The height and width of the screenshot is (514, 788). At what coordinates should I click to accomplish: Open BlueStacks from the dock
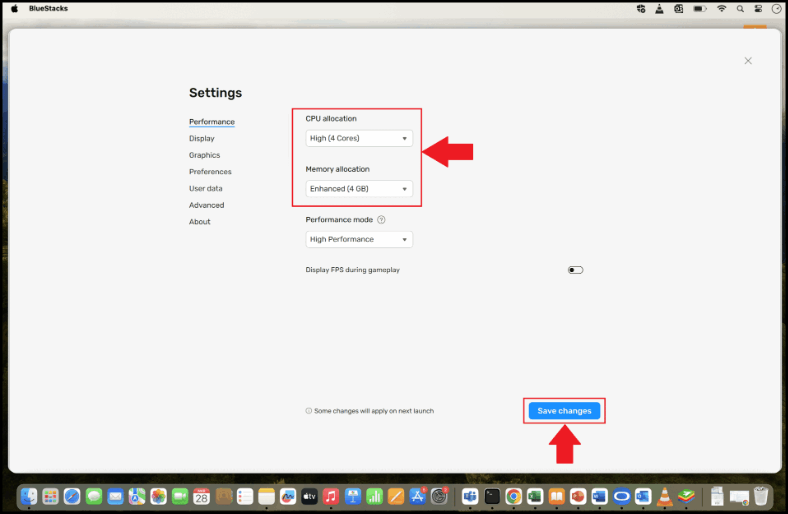tap(686, 497)
